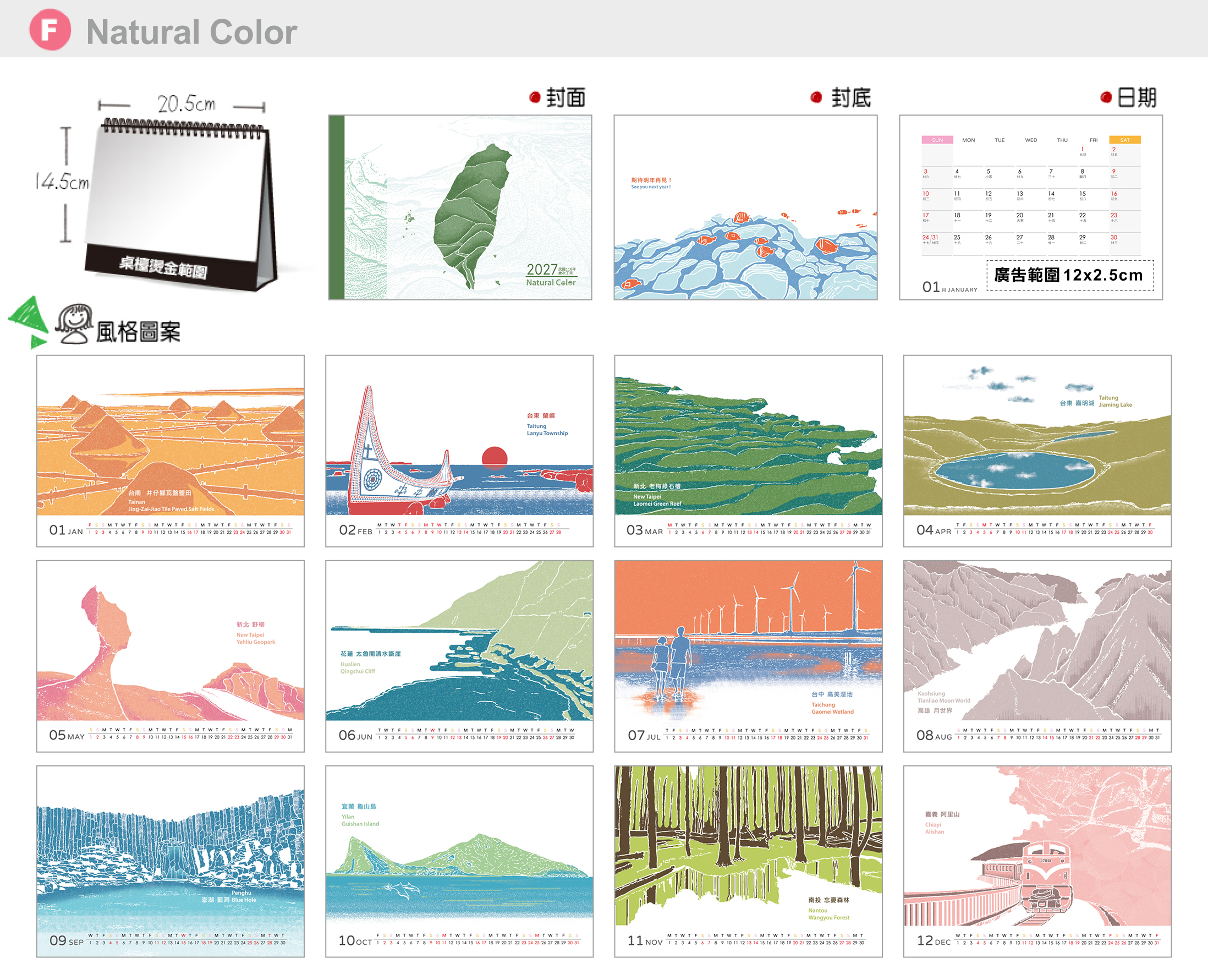Click the Taiwan map cover image

pyautogui.click(x=460, y=207)
